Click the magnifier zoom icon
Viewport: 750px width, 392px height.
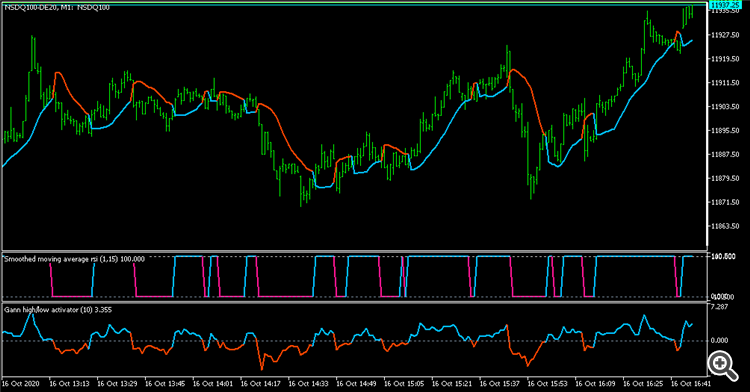(x=722, y=366)
